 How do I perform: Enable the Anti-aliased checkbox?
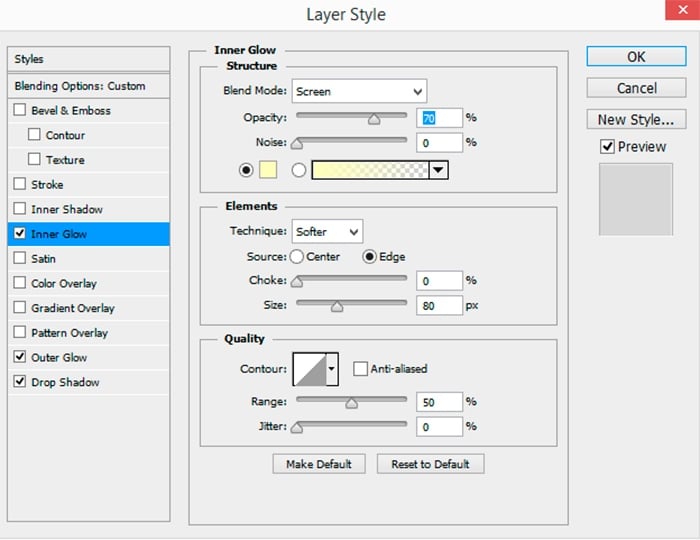pyautogui.click(x=360, y=369)
